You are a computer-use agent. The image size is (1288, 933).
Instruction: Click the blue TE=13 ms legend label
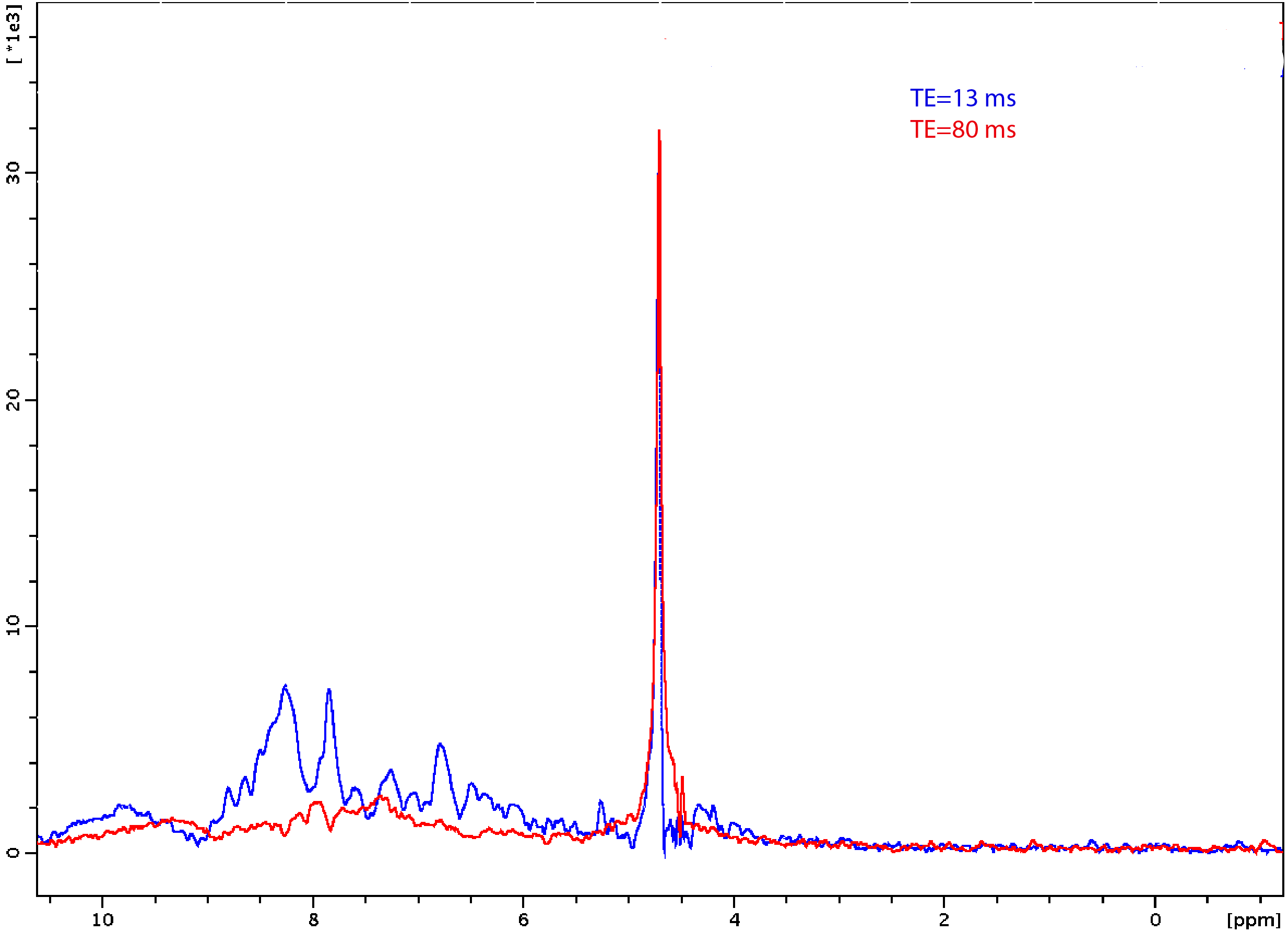pyautogui.click(x=963, y=98)
